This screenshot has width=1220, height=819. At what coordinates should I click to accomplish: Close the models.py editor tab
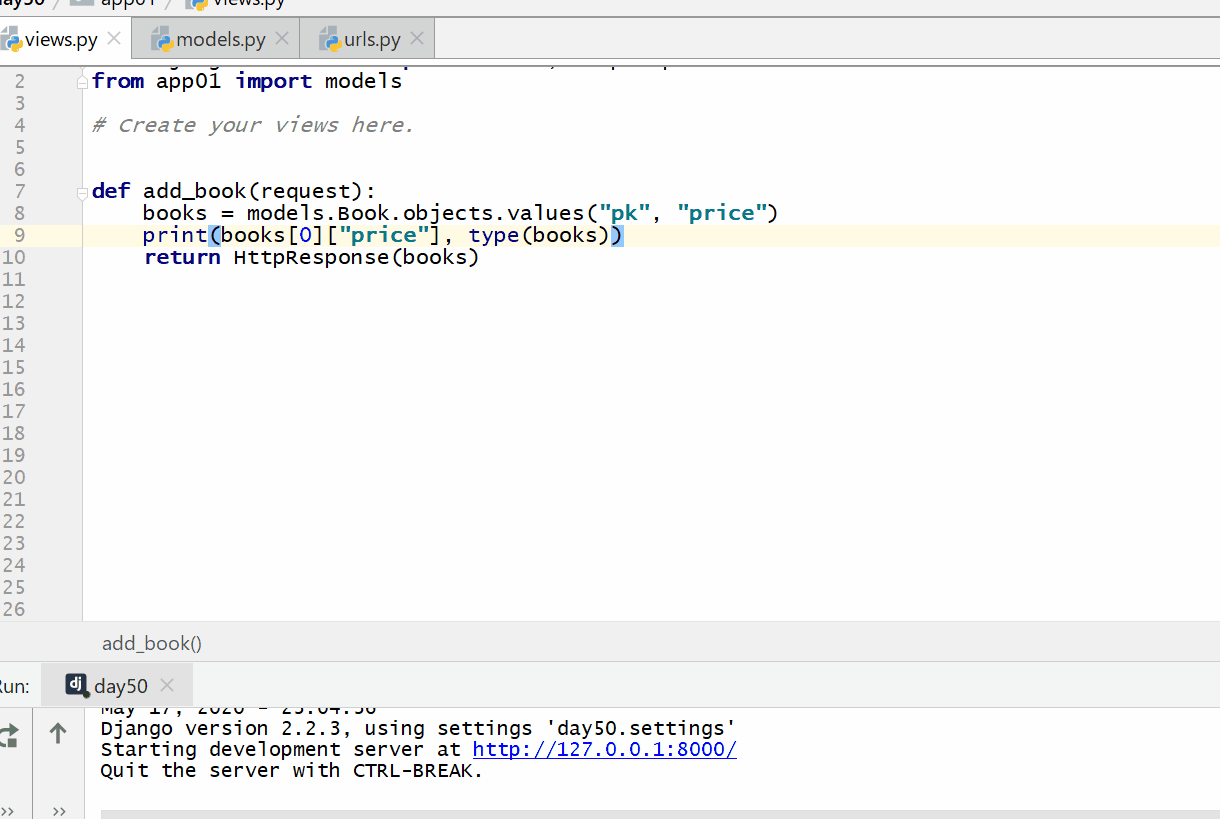(x=281, y=38)
